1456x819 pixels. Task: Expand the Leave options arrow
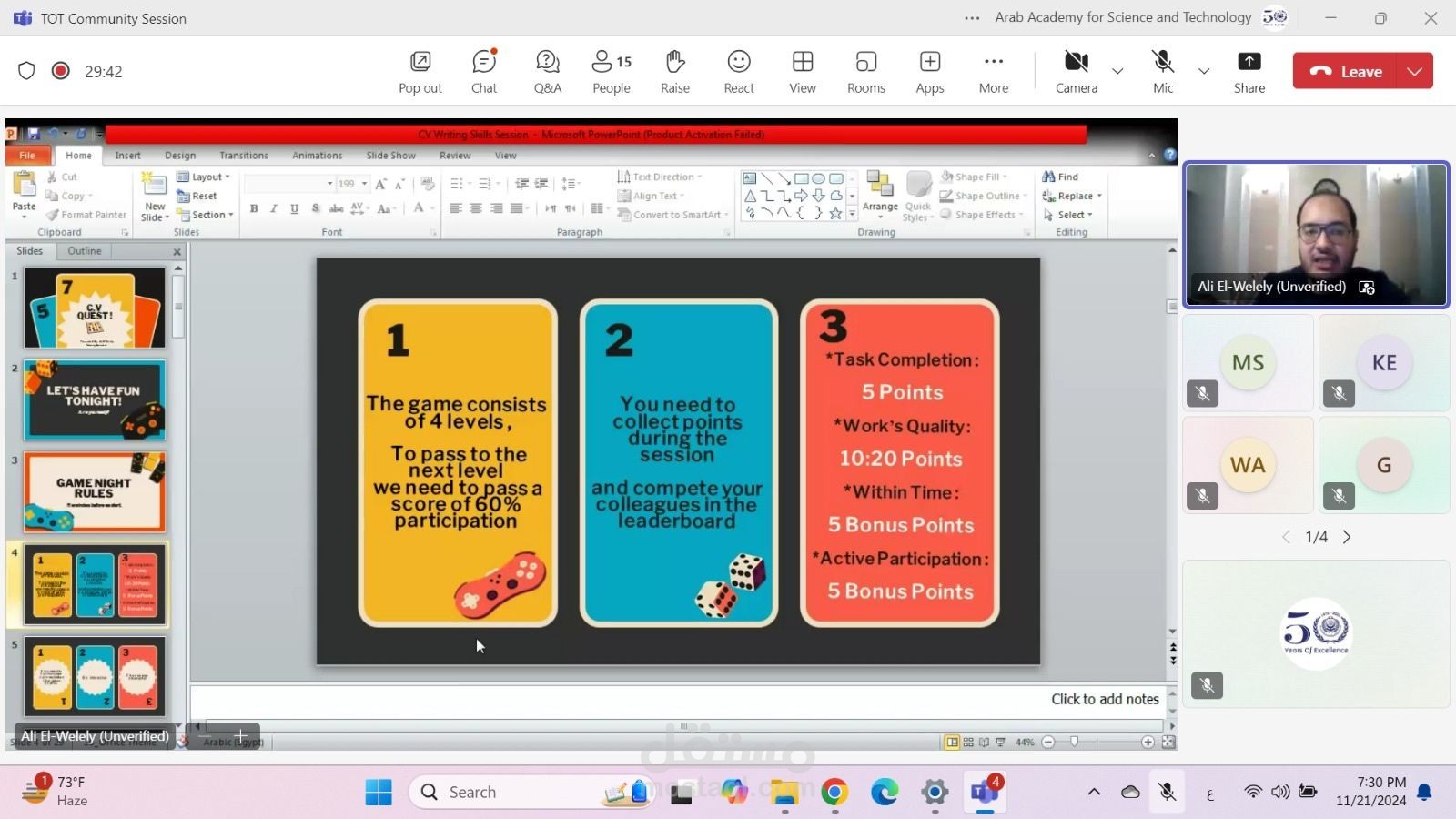(1415, 71)
